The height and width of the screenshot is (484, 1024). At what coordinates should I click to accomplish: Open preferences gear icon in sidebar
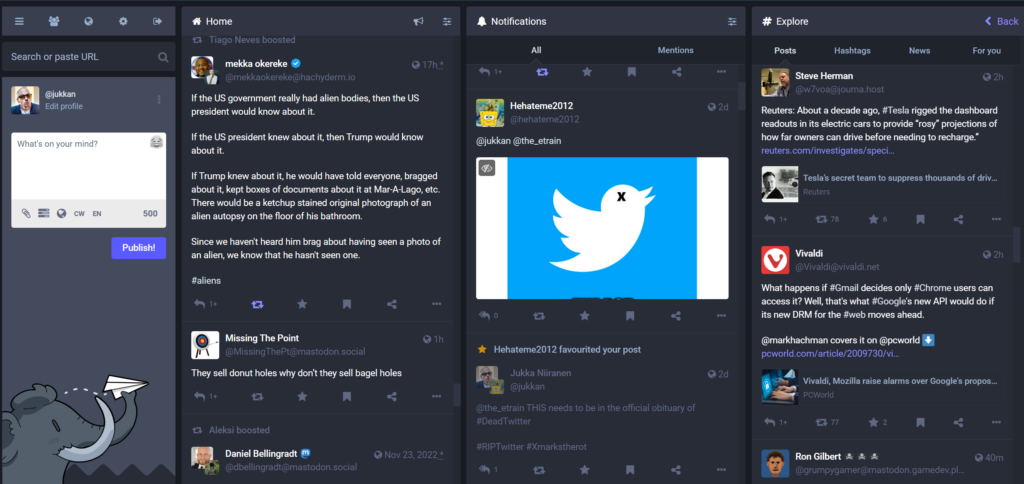pyautogui.click(x=123, y=21)
